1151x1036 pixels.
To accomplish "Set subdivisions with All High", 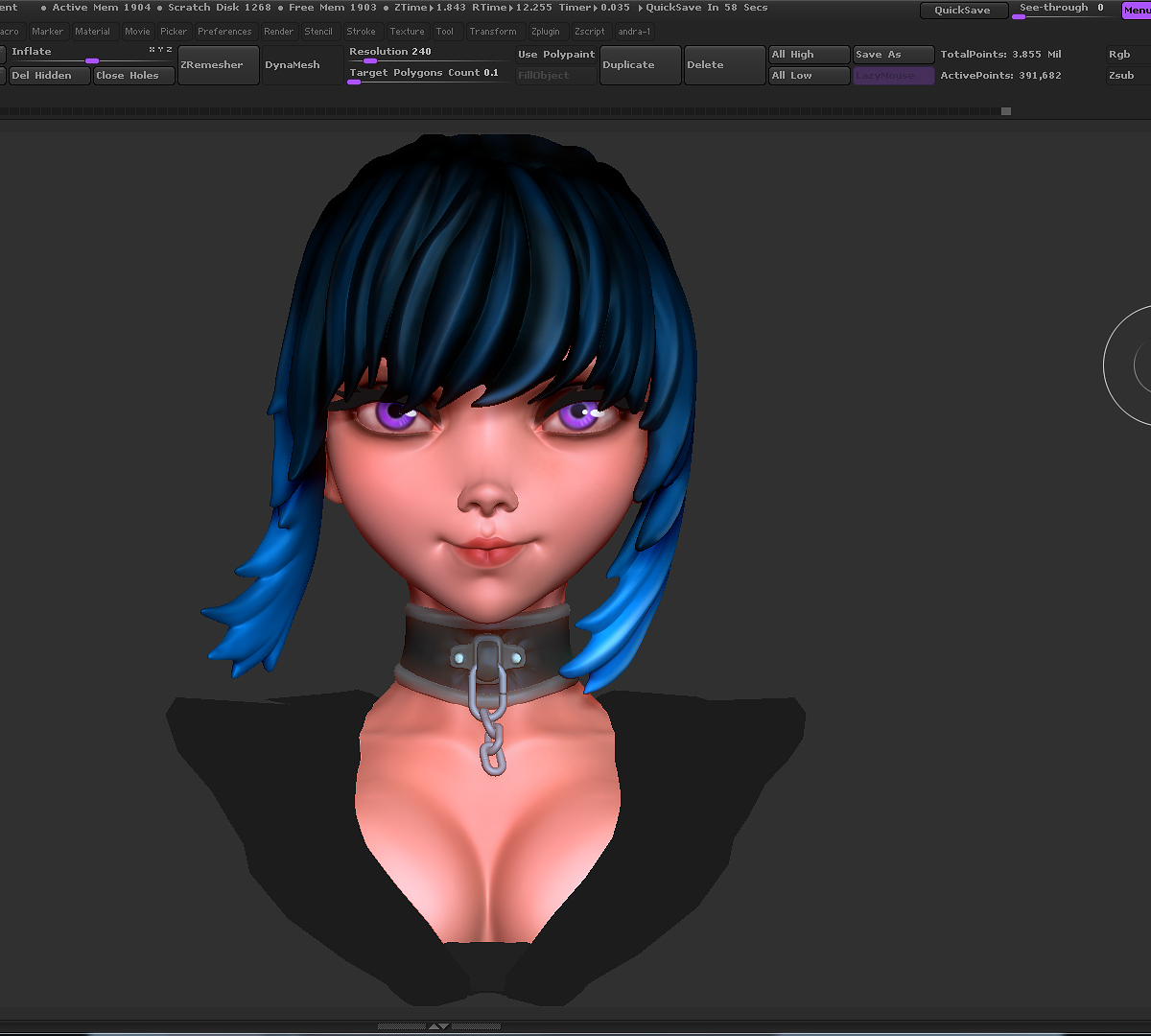I will (810, 55).
